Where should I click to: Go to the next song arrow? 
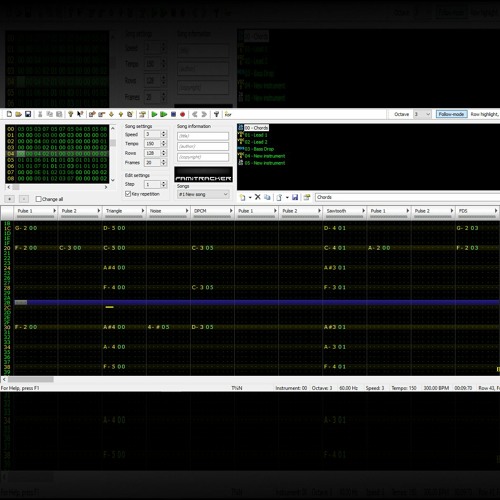tap(204, 114)
